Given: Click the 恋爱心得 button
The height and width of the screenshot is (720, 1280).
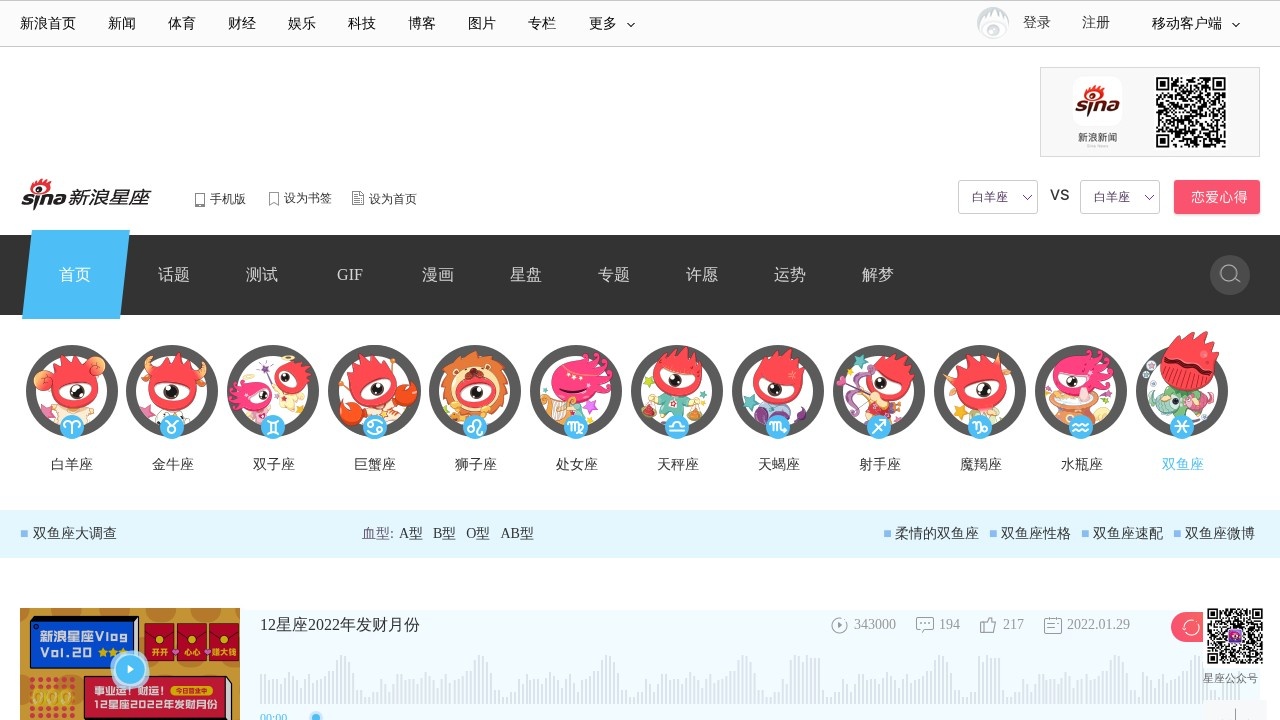Looking at the screenshot, I should coord(1216,197).
